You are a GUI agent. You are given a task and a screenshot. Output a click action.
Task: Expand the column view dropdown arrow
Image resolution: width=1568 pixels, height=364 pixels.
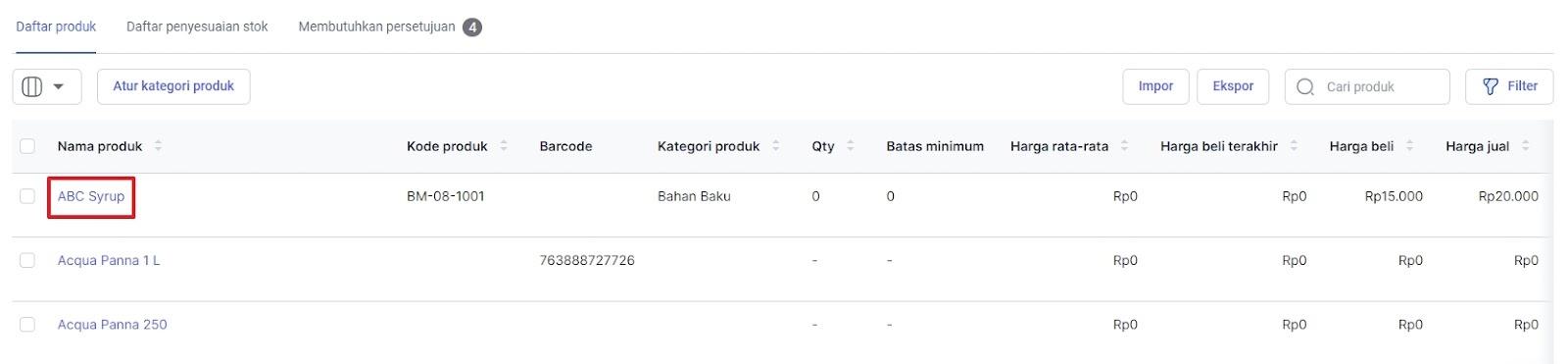tap(59, 86)
